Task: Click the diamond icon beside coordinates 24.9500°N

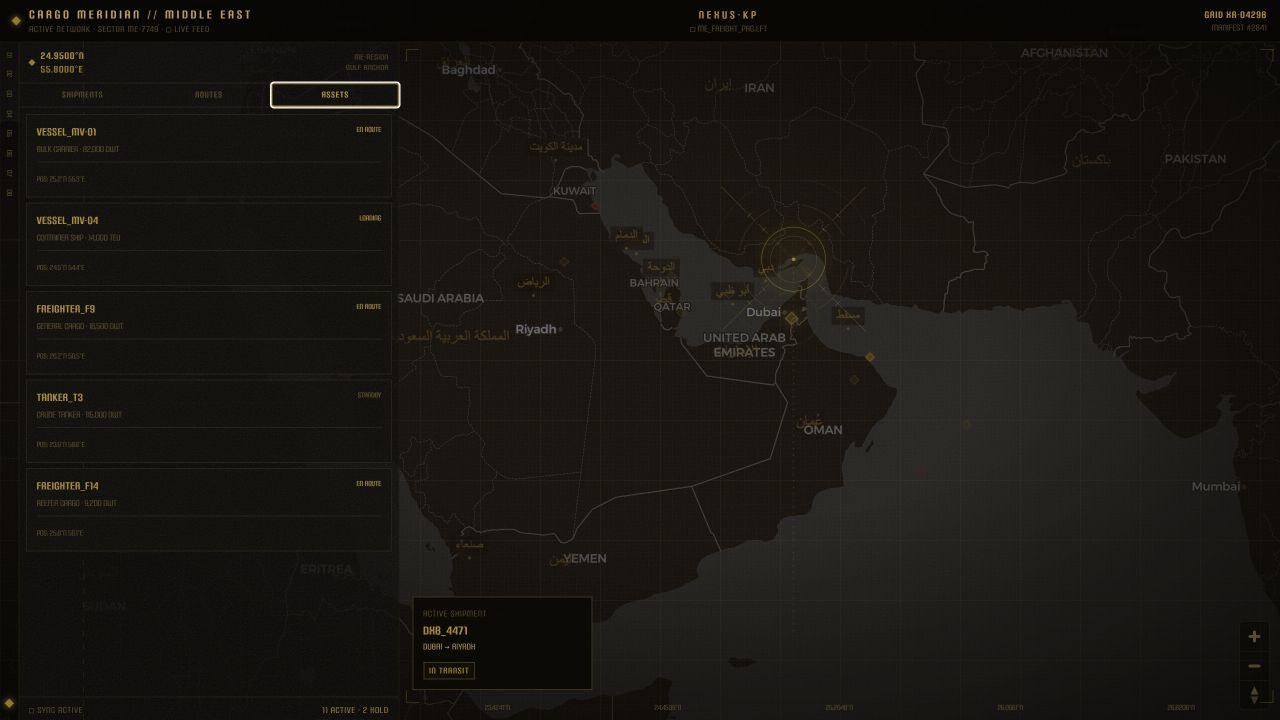Action: click(32, 62)
